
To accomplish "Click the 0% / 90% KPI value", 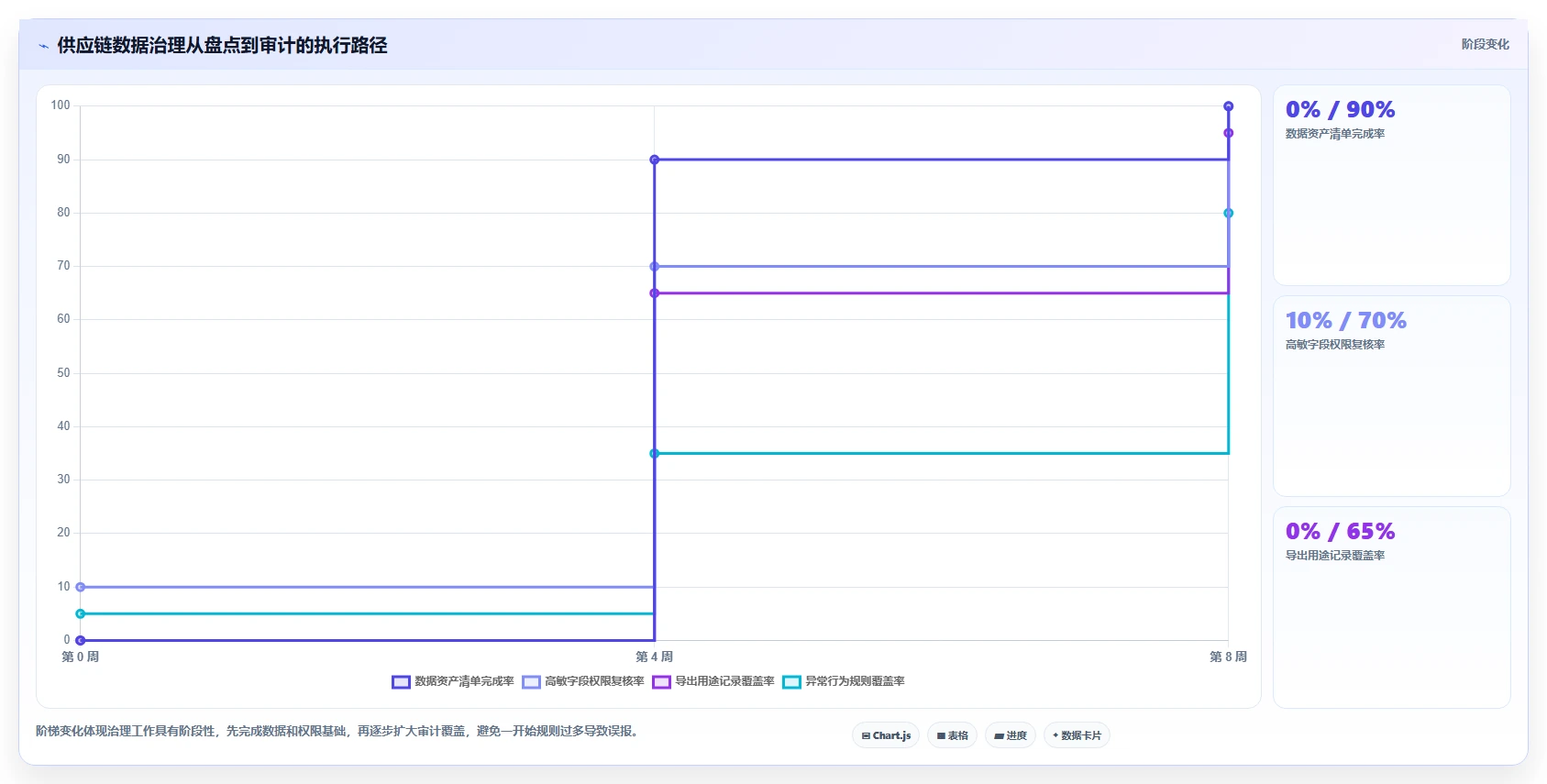I will (x=1340, y=110).
